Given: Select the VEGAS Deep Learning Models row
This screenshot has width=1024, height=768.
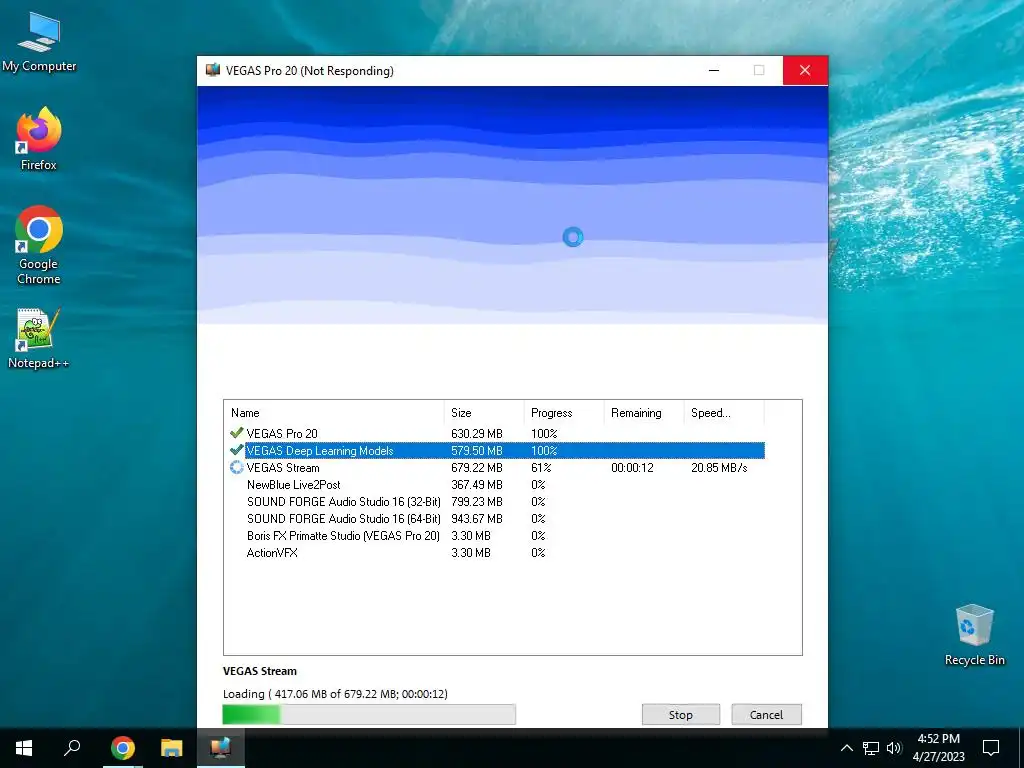Looking at the screenshot, I should click(496, 450).
